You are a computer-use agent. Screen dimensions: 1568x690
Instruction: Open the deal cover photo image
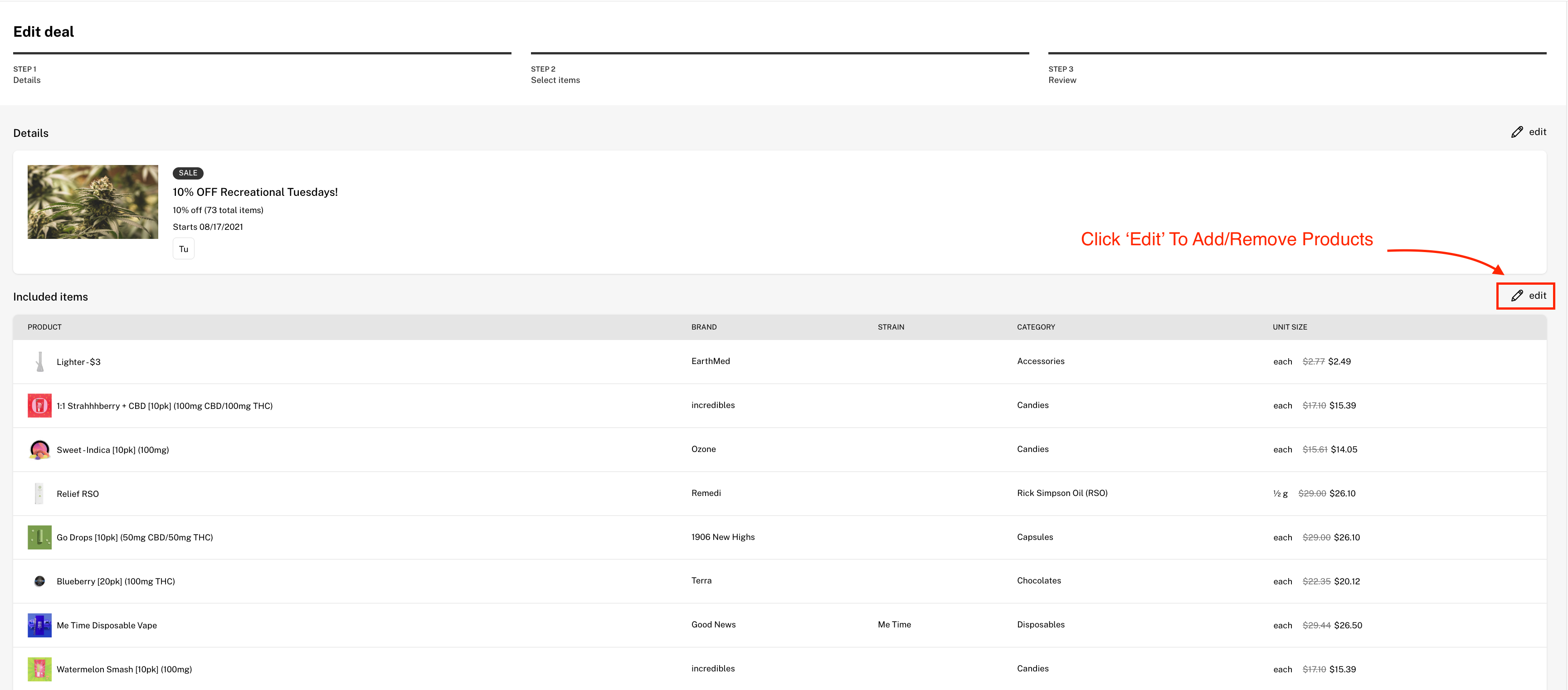[x=92, y=201]
